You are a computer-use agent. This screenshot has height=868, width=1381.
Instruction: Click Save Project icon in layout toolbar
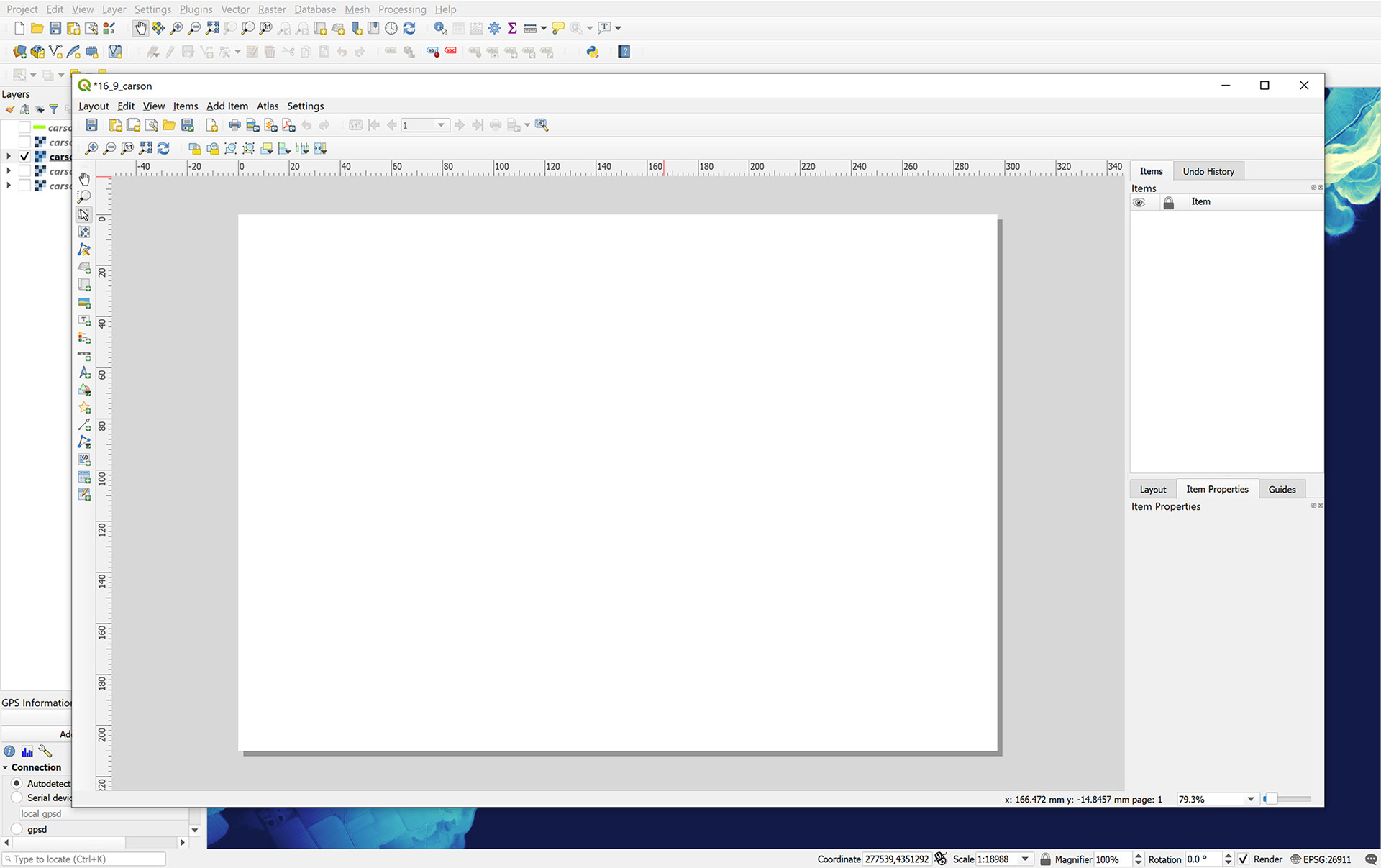[x=91, y=125]
